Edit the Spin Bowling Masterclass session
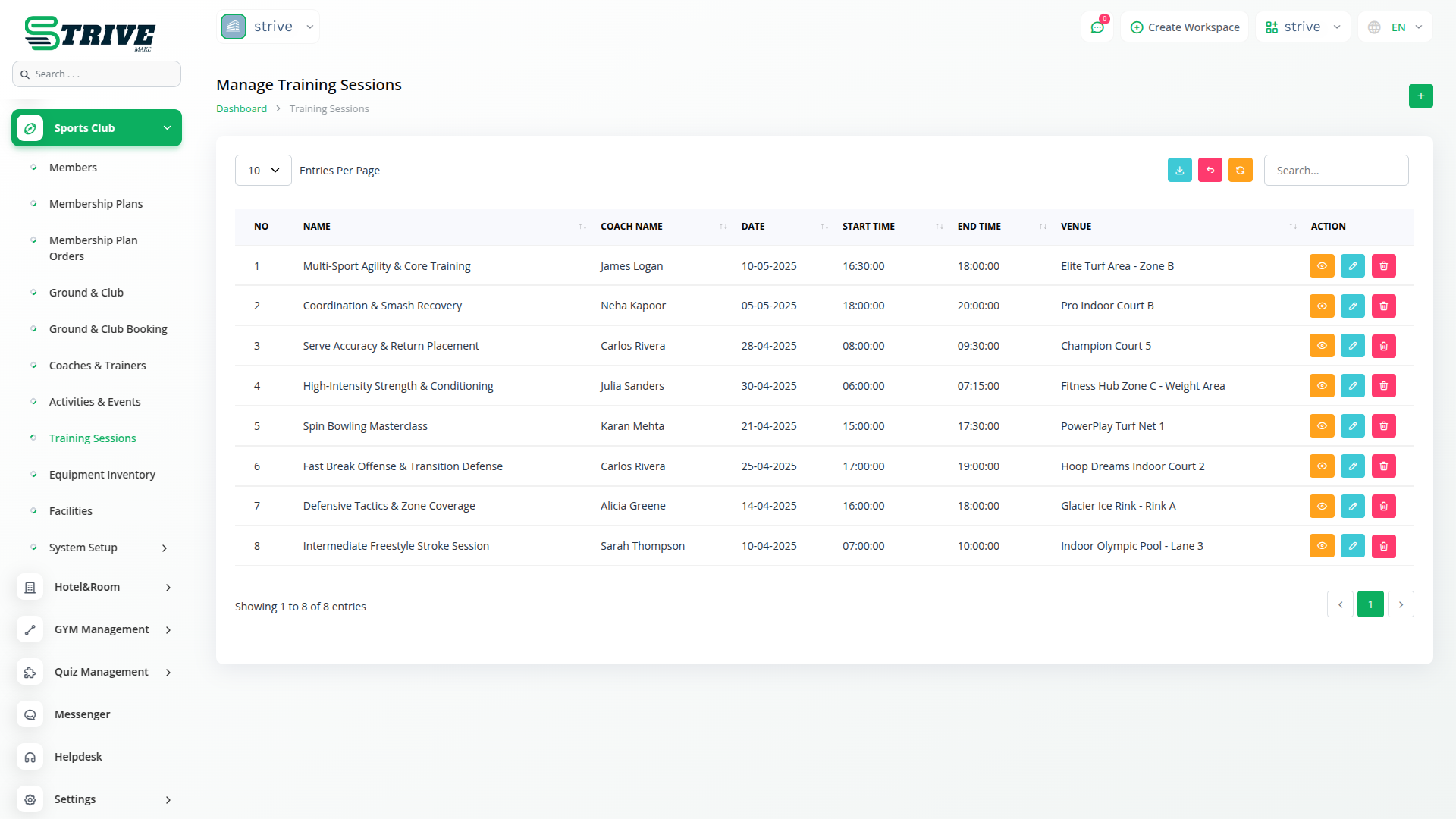Viewport: 1456px width, 819px height. [1352, 426]
